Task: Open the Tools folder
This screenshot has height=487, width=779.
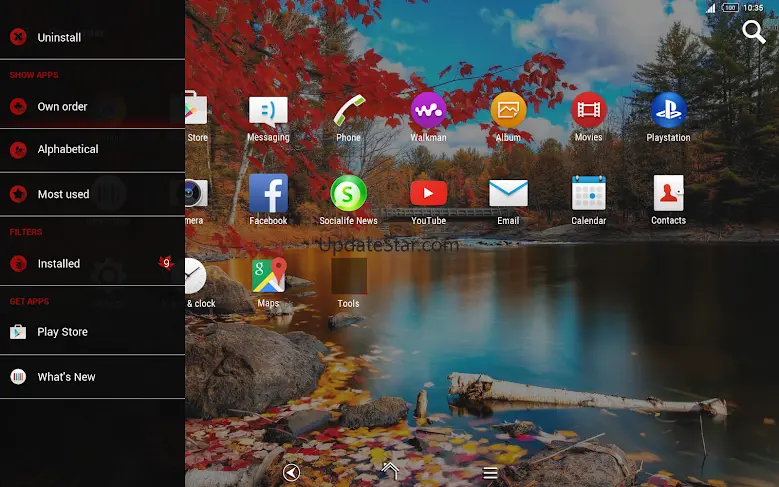Action: pyautogui.click(x=348, y=277)
